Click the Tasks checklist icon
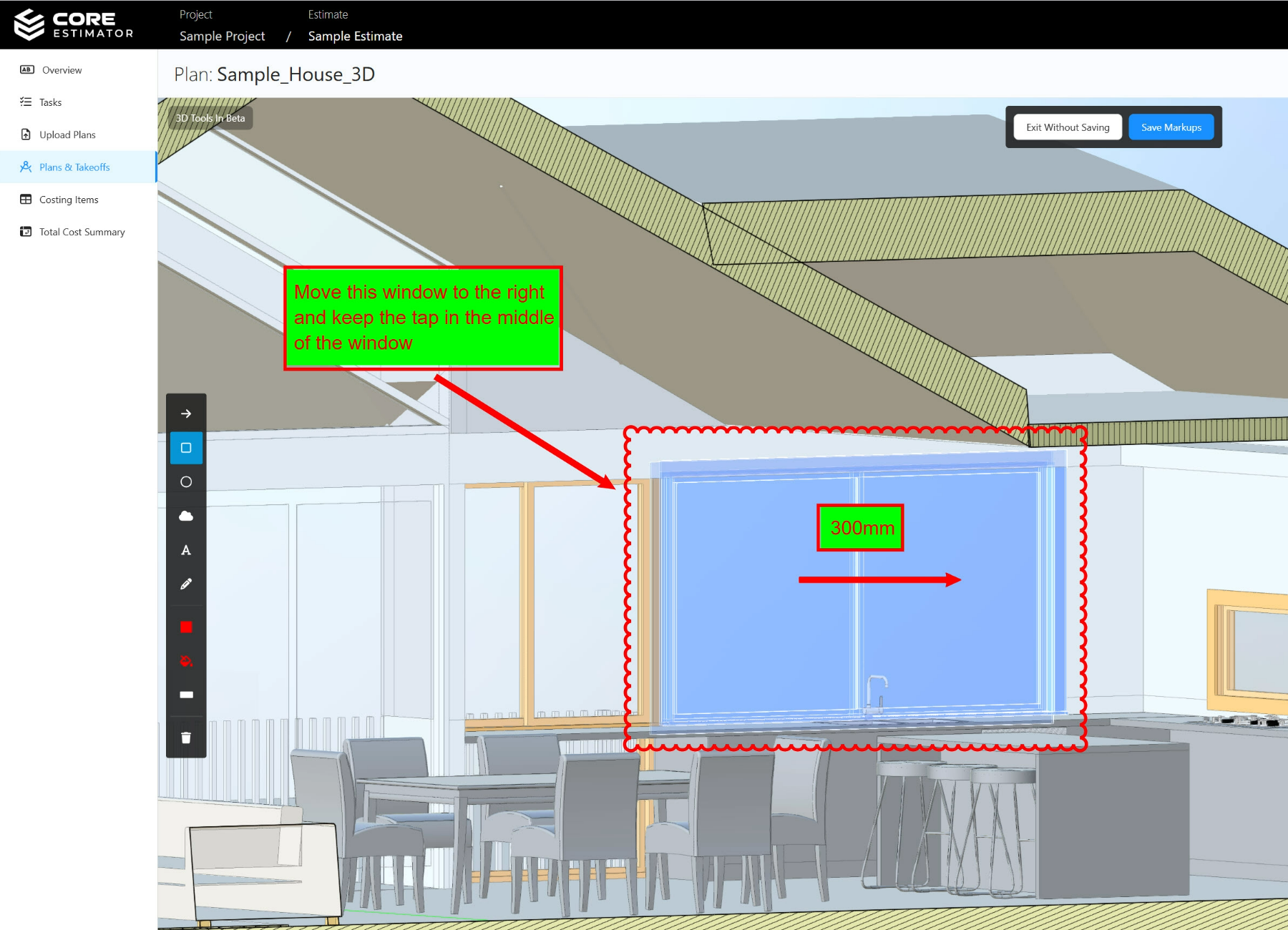 click(x=26, y=102)
